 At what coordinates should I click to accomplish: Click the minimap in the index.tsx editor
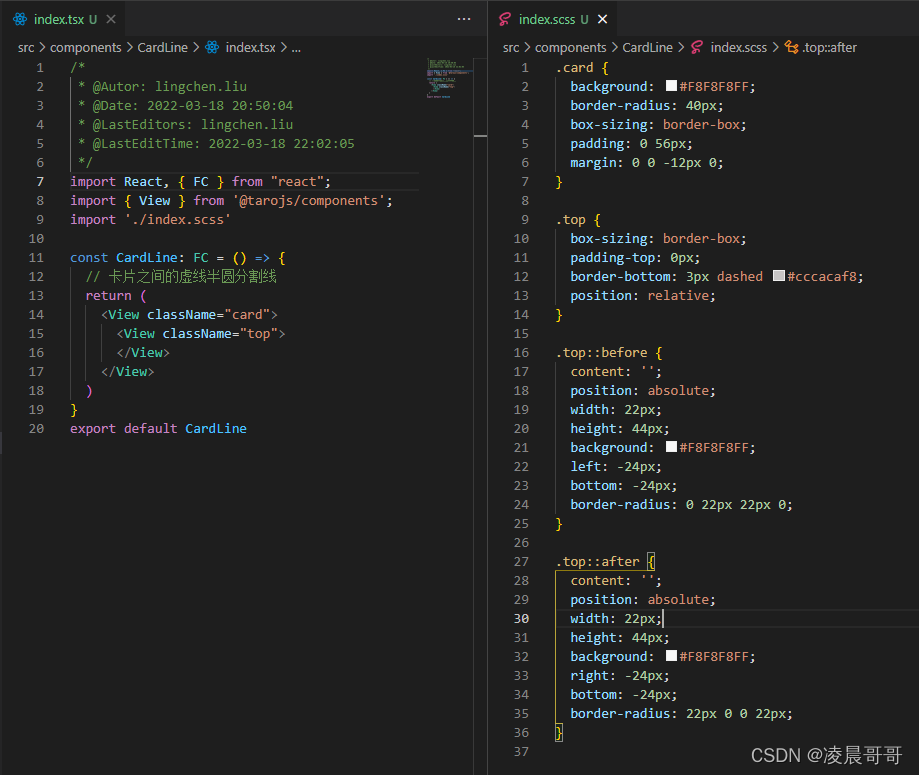click(450, 78)
